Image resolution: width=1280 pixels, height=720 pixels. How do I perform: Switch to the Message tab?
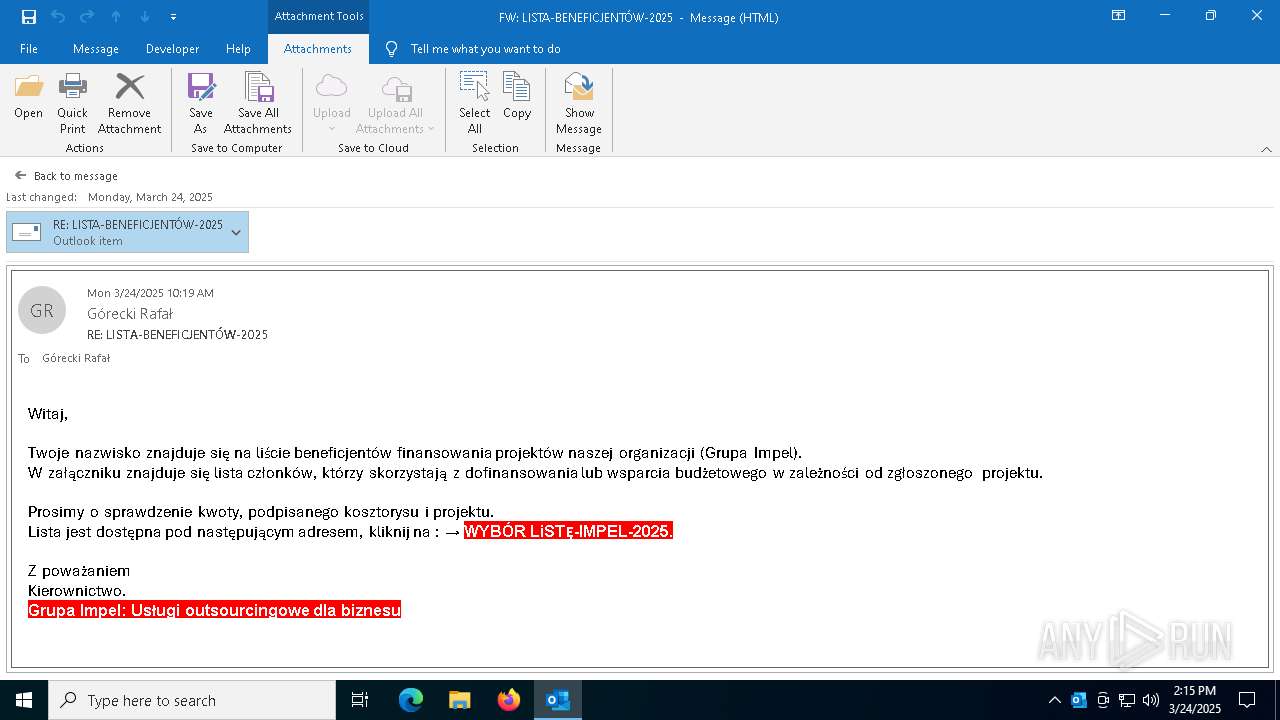[x=96, y=49]
